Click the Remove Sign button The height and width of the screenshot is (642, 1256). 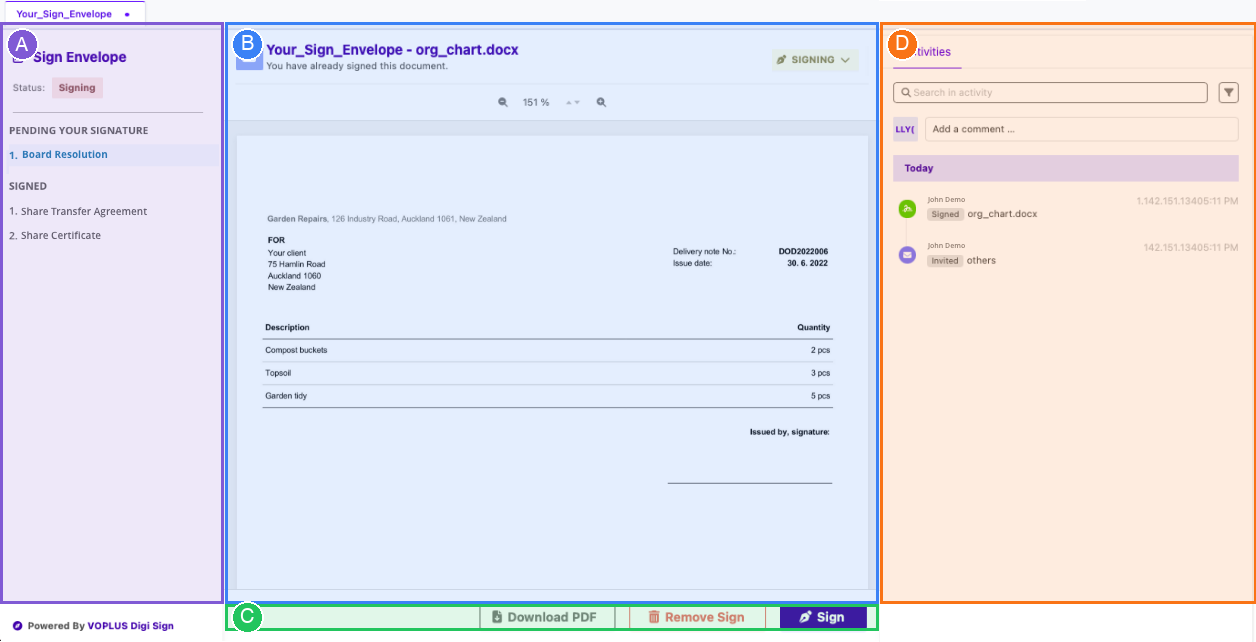[x=696, y=617]
